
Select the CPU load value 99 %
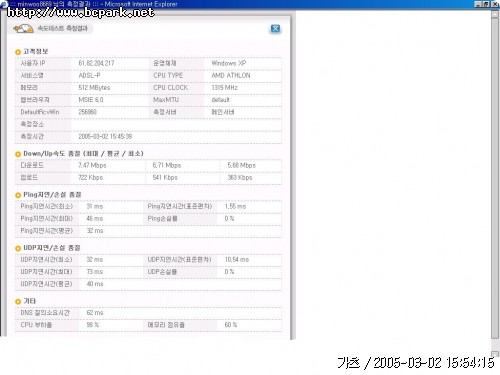pos(93,325)
